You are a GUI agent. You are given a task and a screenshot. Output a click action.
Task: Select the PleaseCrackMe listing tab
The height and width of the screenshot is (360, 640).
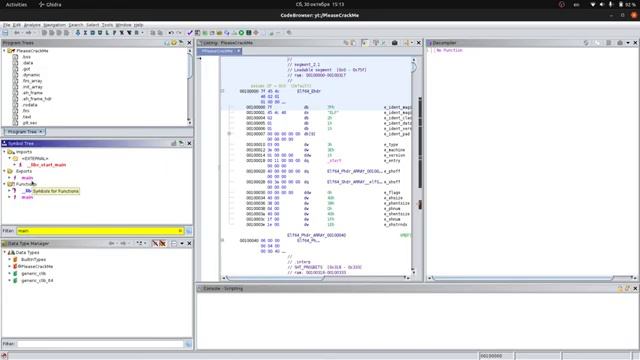click(219, 51)
